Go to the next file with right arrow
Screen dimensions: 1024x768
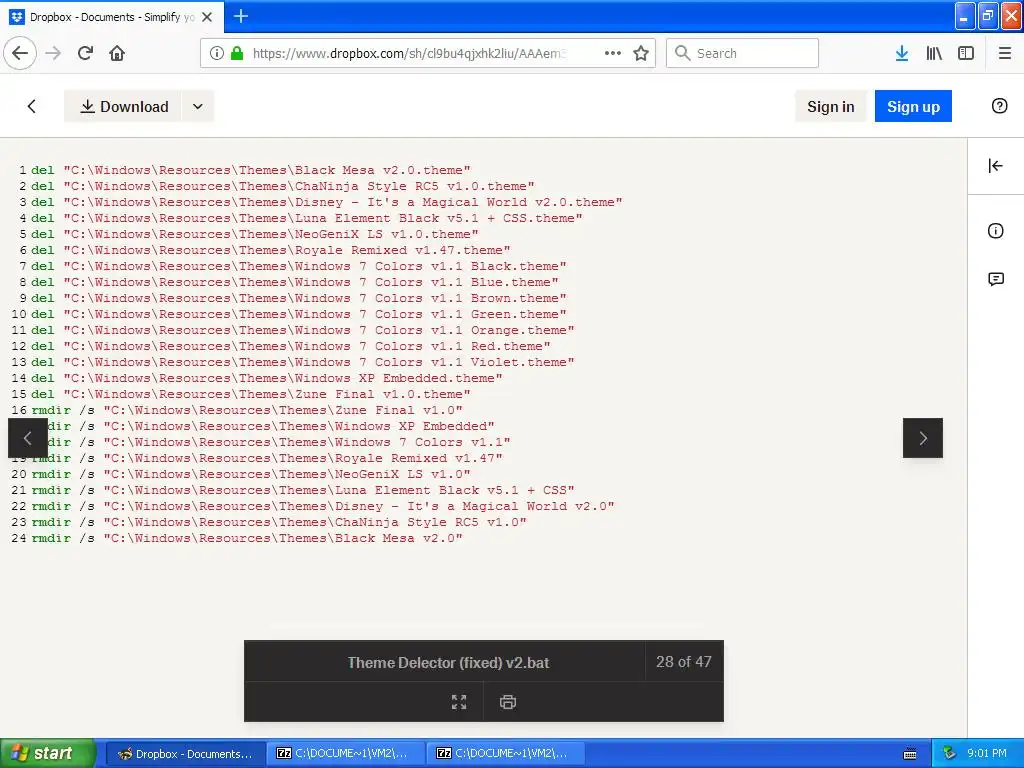923,438
